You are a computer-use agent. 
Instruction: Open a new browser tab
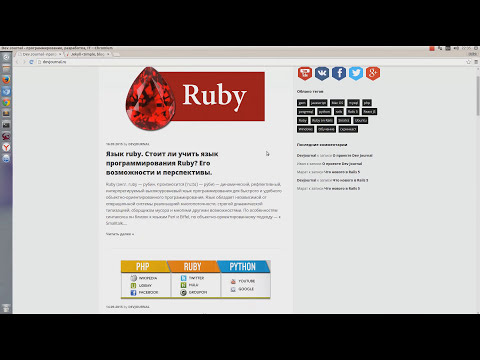click(x=116, y=54)
